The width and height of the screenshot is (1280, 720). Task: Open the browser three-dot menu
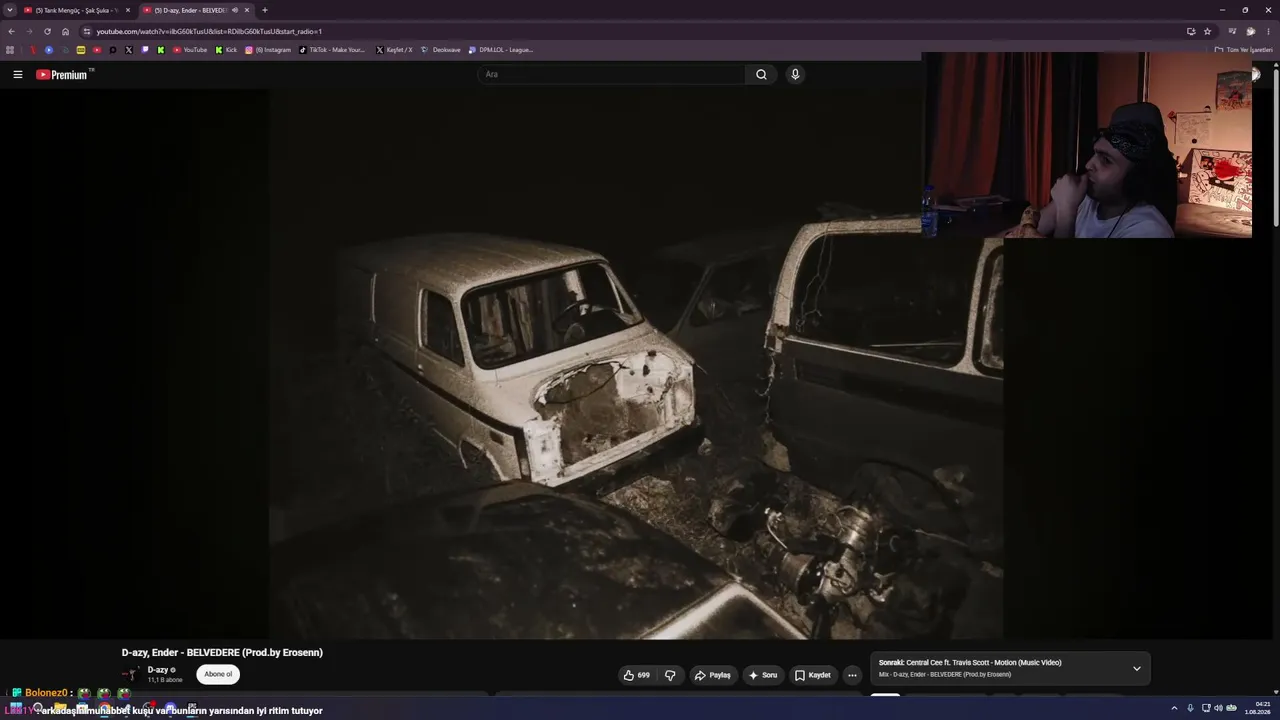pos(1268,31)
